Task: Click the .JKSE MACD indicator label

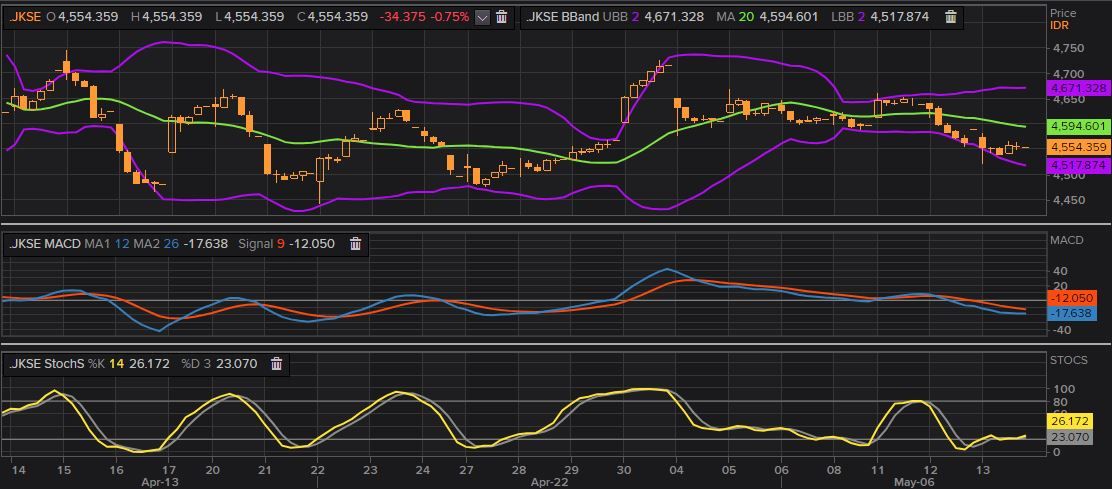Action: tap(44, 243)
